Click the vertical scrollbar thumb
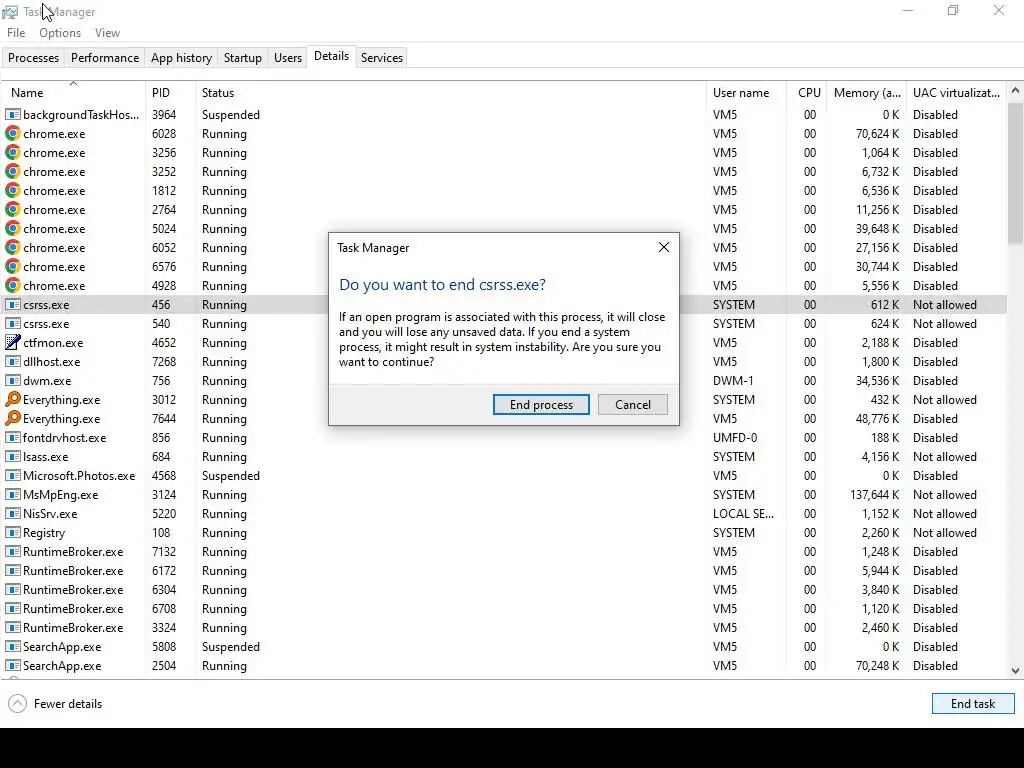Viewport: 1024px width, 768px height. 1016,172
